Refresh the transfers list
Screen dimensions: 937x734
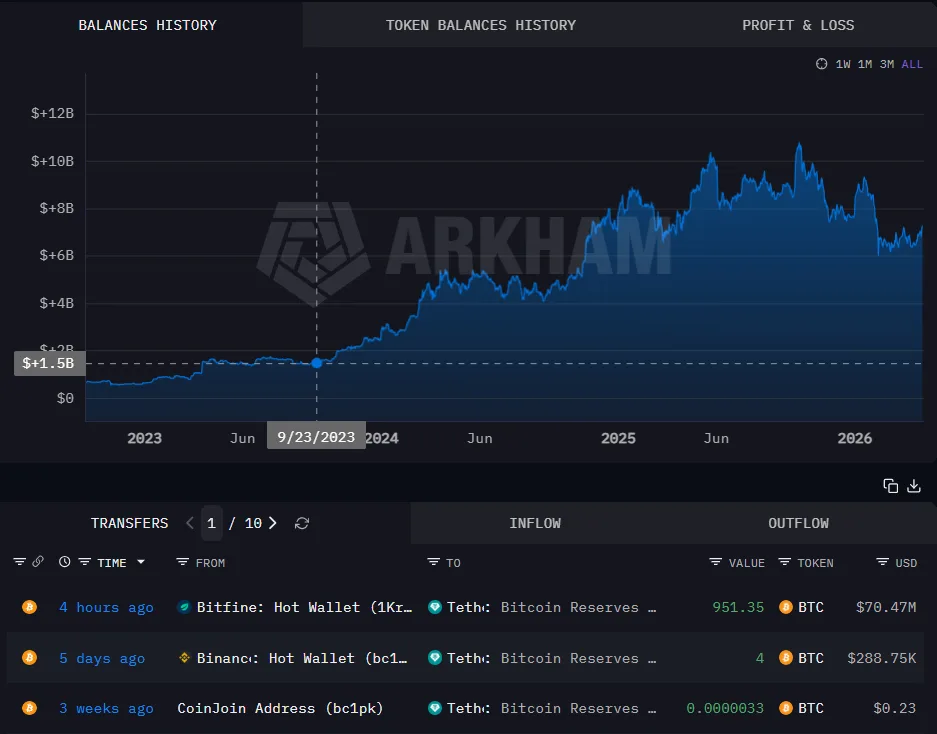click(x=302, y=523)
